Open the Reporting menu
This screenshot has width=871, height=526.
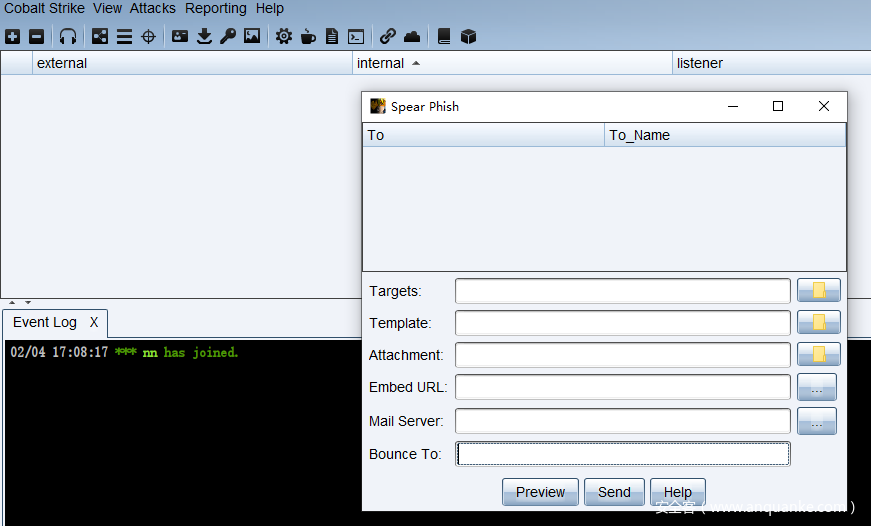pyautogui.click(x=215, y=8)
